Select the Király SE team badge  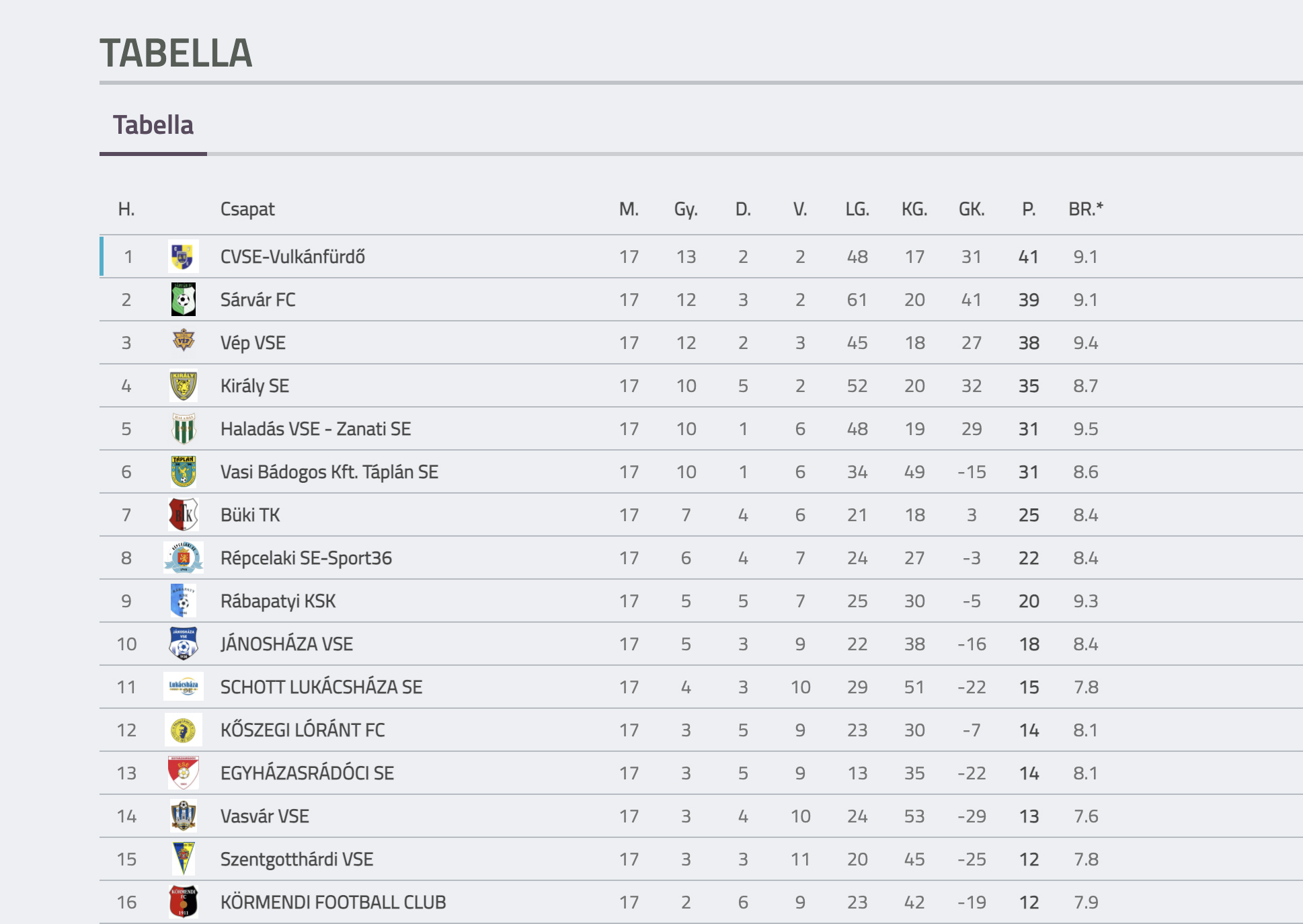point(183,385)
